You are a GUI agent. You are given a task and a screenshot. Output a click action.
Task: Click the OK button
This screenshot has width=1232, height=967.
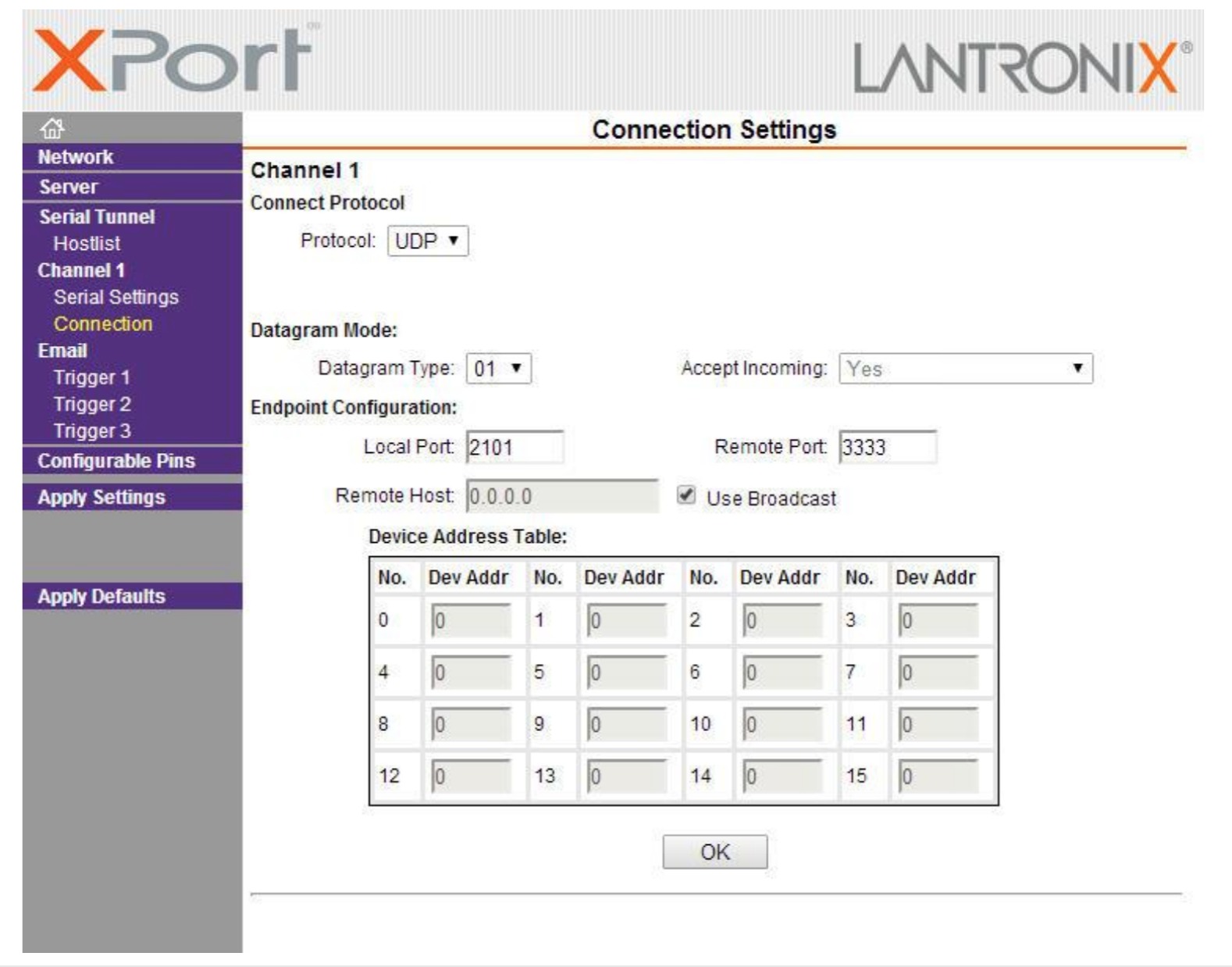(715, 851)
